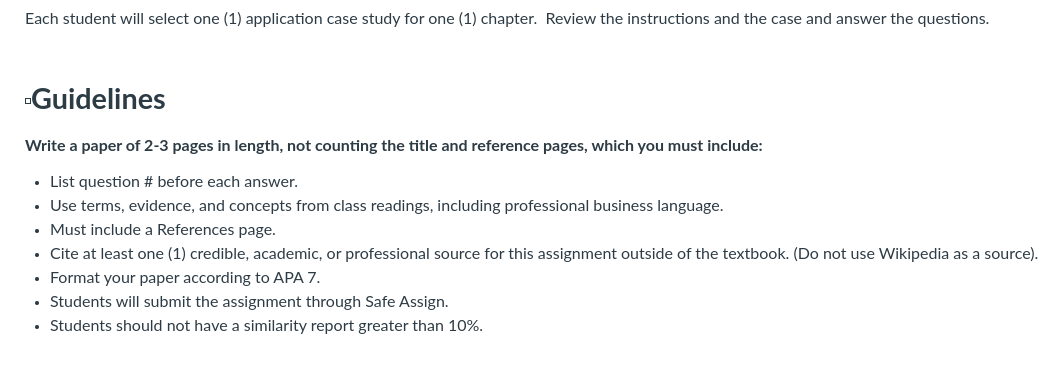This screenshot has width=1041, height=365.
Task: Click the bold 'Write a paper of 2-3 pages' sentence
Action: click(x=394, y=146)
